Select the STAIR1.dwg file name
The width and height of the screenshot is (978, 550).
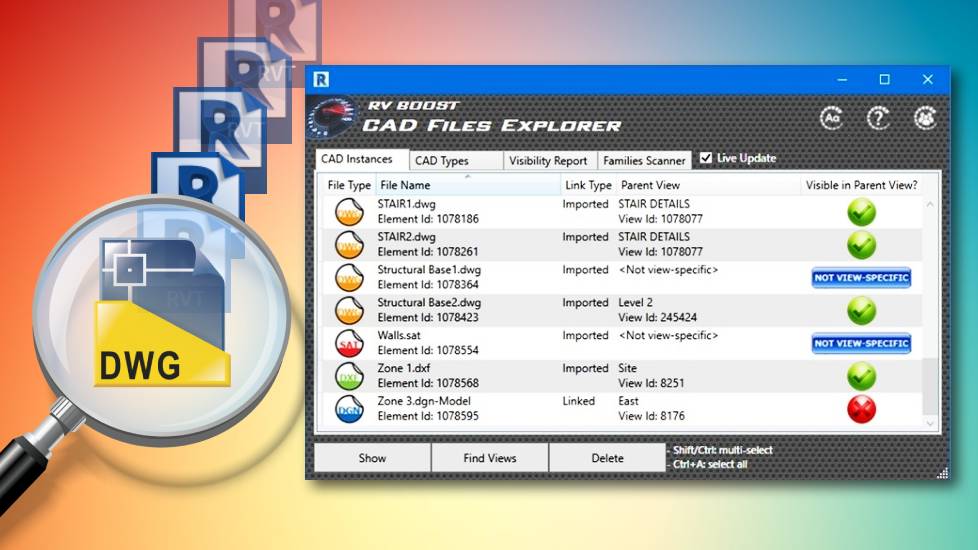(407, 204)
